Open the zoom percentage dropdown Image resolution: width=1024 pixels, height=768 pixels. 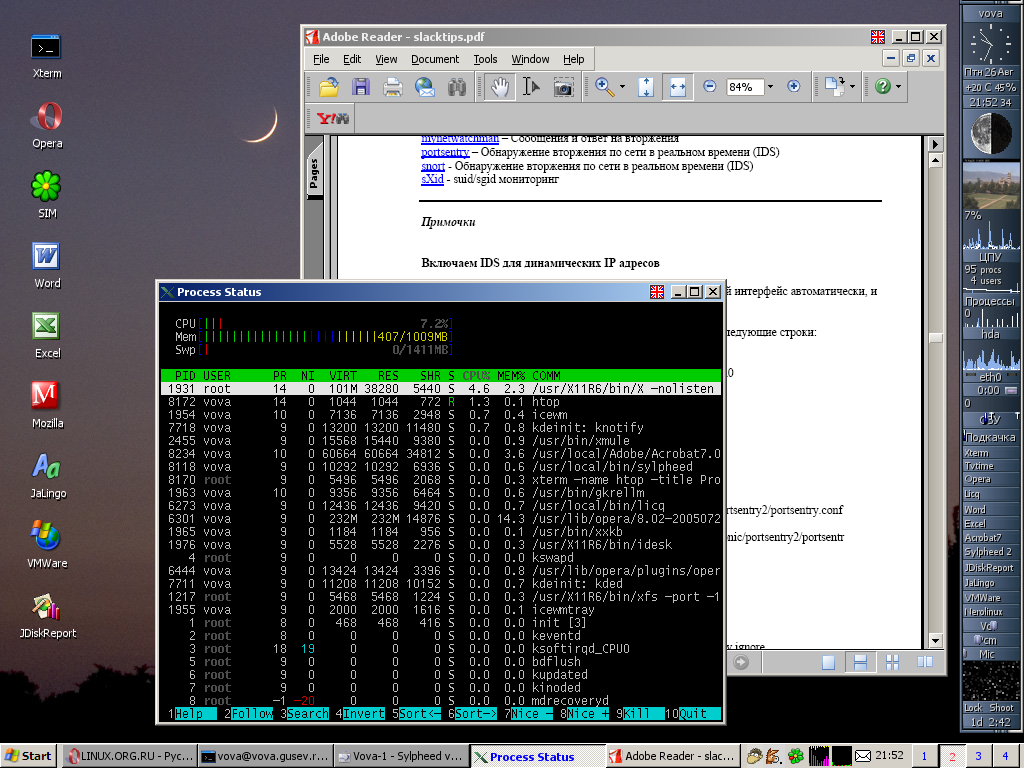(771, 86)
